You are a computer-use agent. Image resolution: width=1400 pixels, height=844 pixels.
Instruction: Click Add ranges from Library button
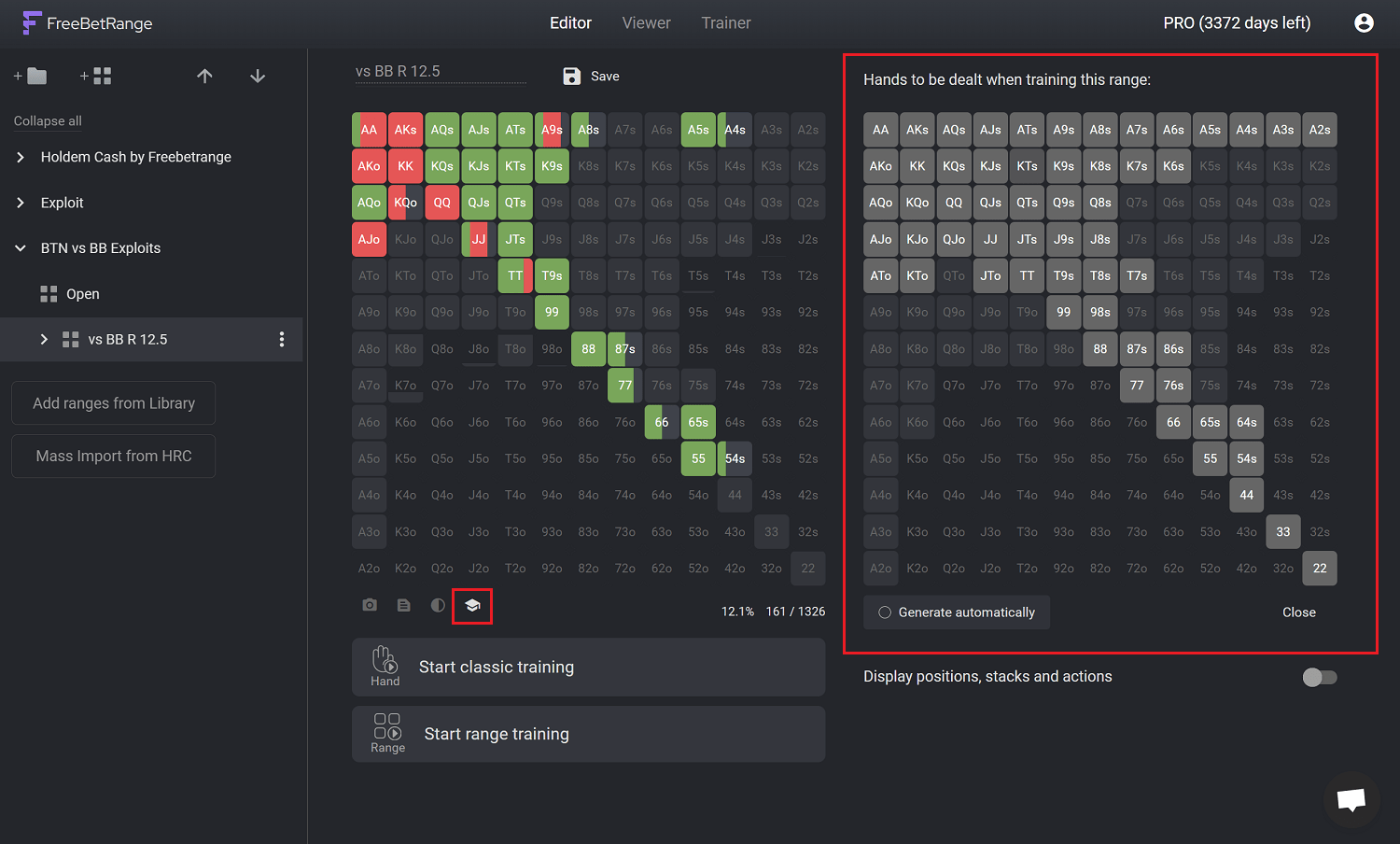tap(114, 403)
